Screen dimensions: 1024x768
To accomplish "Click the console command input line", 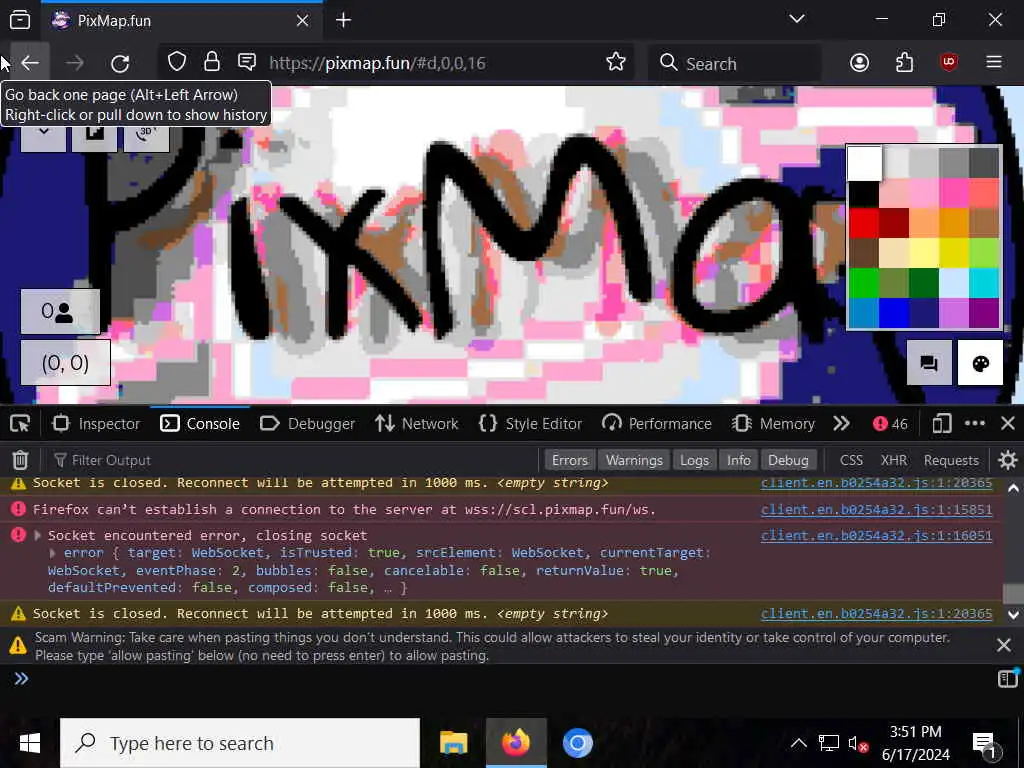I will [509, 679].
